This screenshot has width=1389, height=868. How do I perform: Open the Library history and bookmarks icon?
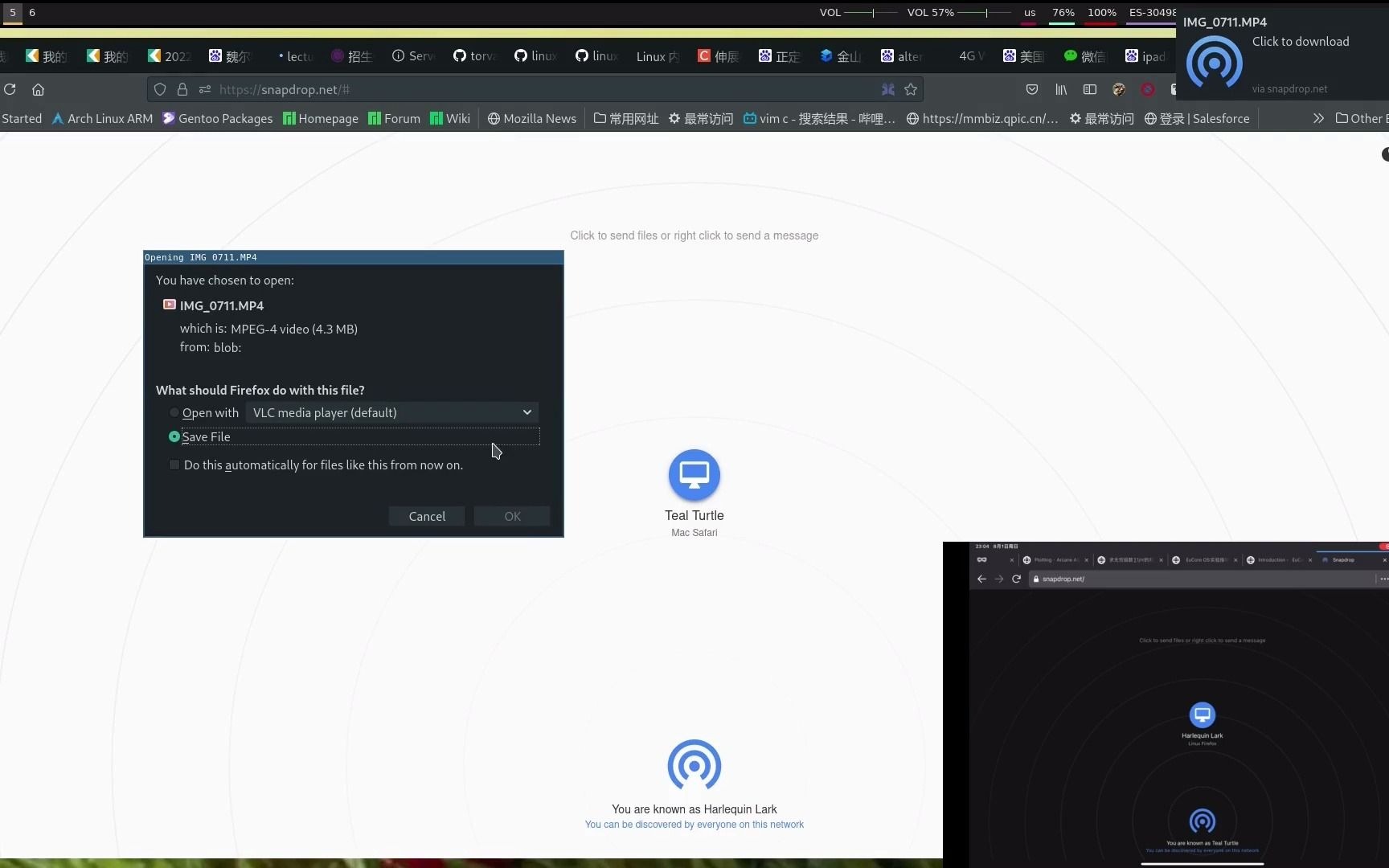pos(1061,89)
